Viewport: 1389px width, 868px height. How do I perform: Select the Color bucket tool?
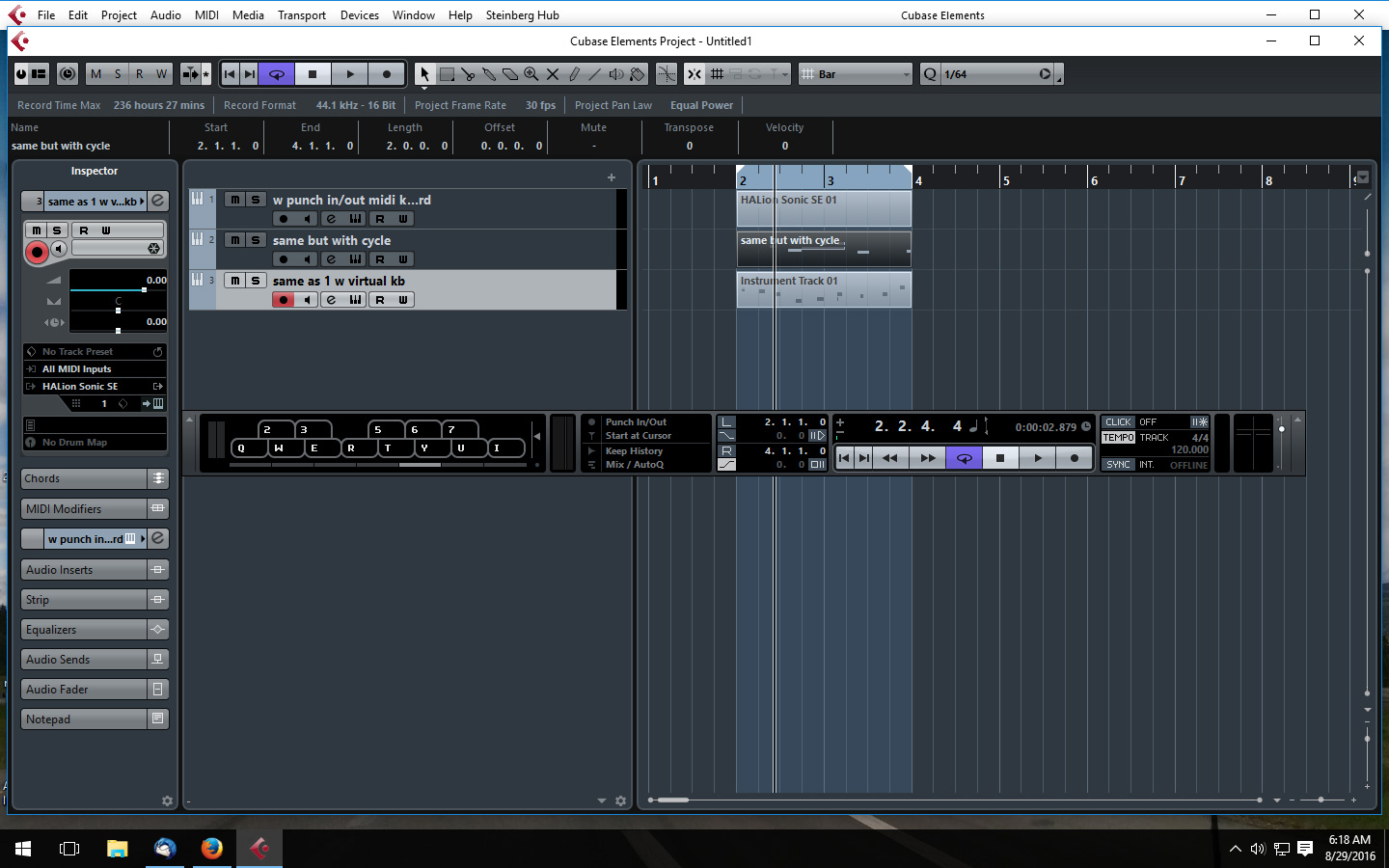(638, 74)
